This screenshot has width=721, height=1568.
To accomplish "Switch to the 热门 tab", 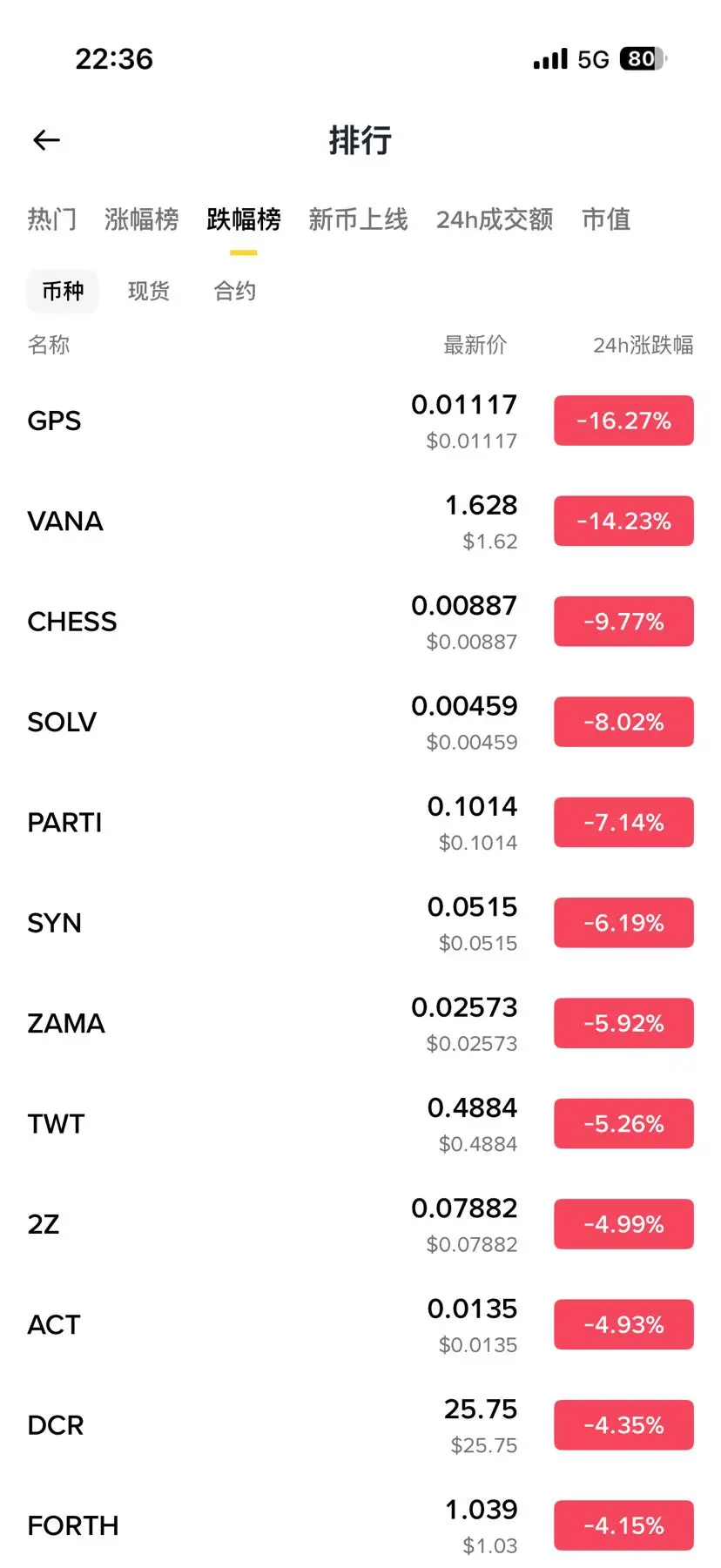I will [51, 219].
